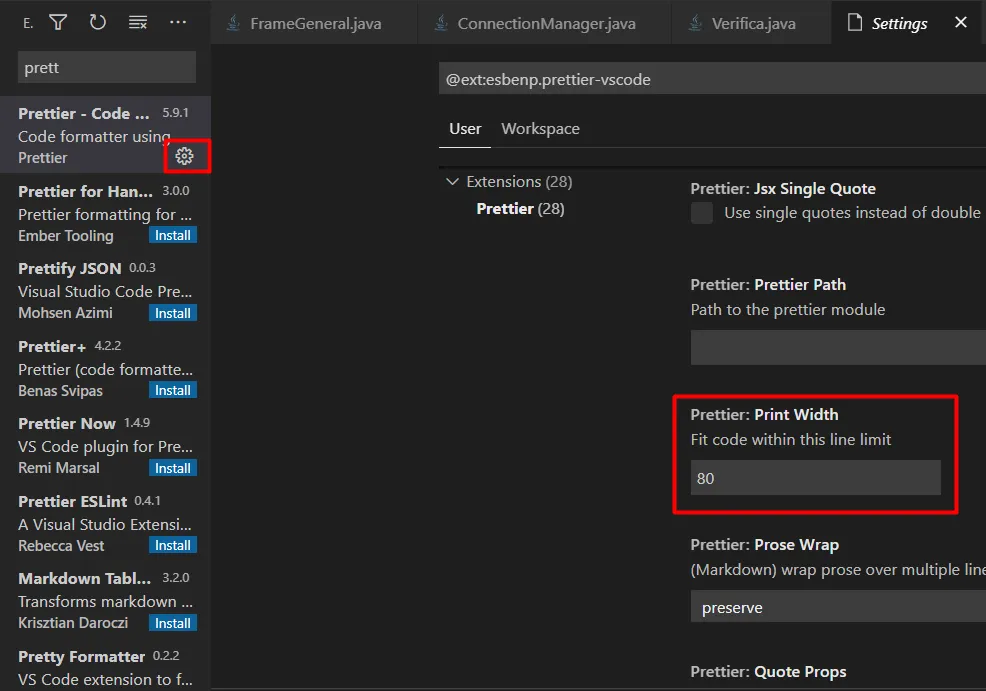The width and height of the screenshot is (986, 691).
Task: Close the Settings tab
Action: [x=961, y=23]
